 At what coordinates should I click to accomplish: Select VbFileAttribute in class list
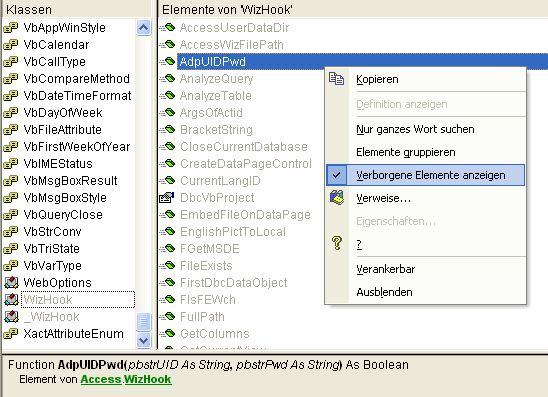pyautogui.click(x=63, y=130)
